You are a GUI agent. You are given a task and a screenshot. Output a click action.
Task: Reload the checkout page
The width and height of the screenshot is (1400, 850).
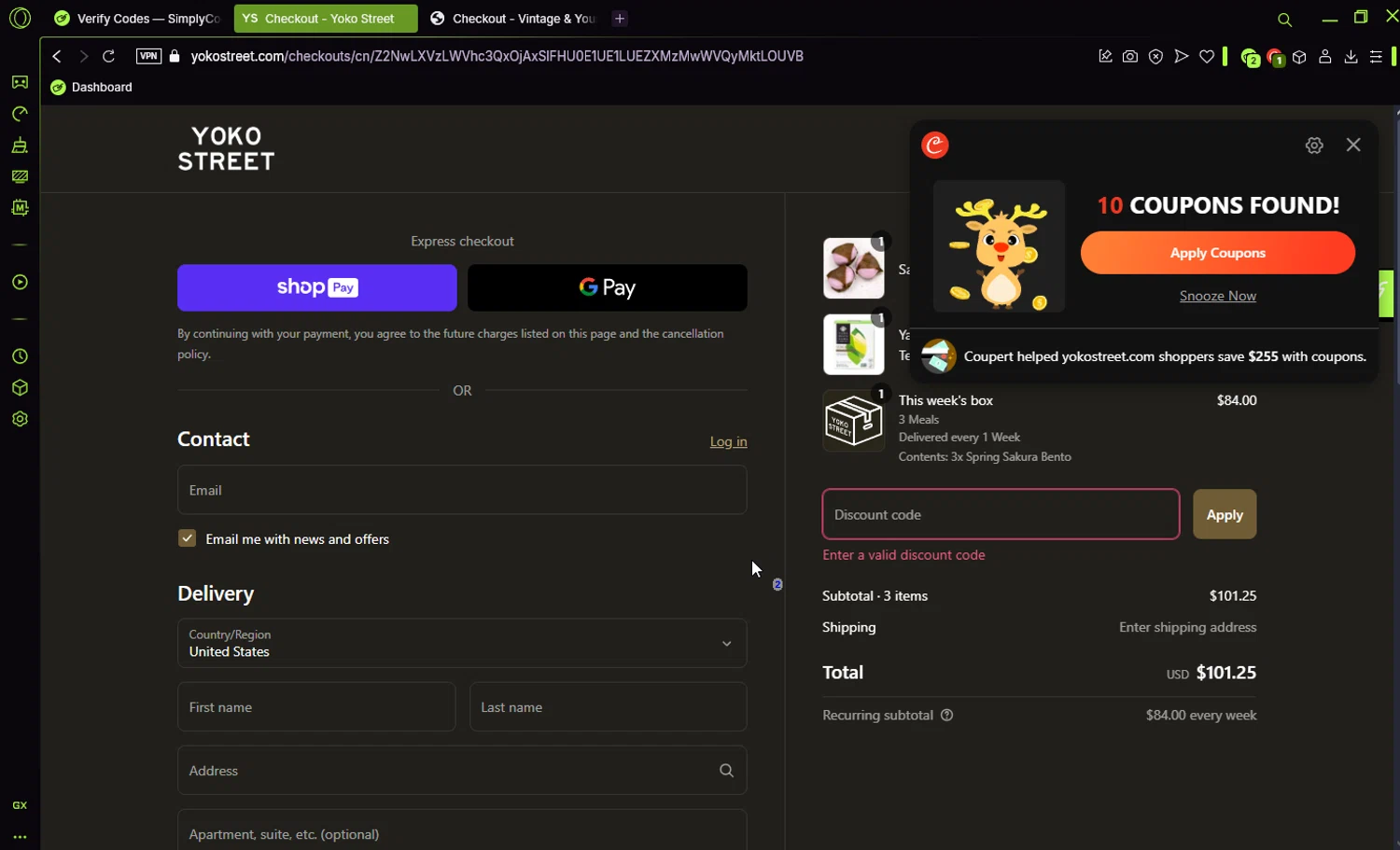coord(108,56)
